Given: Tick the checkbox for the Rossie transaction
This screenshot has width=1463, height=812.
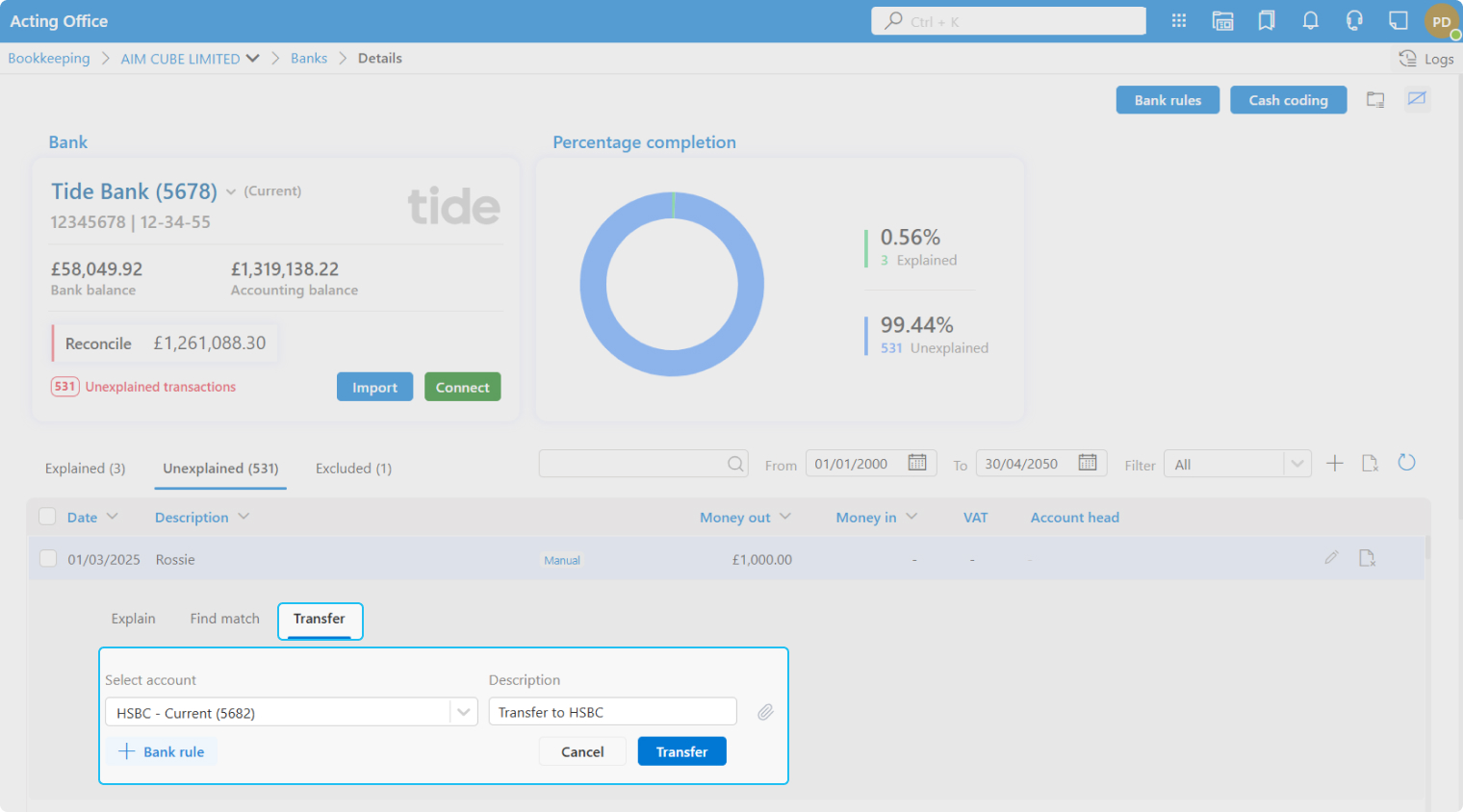Looking at the screenshot, I should pyautogui.click(x=48, y=559).
